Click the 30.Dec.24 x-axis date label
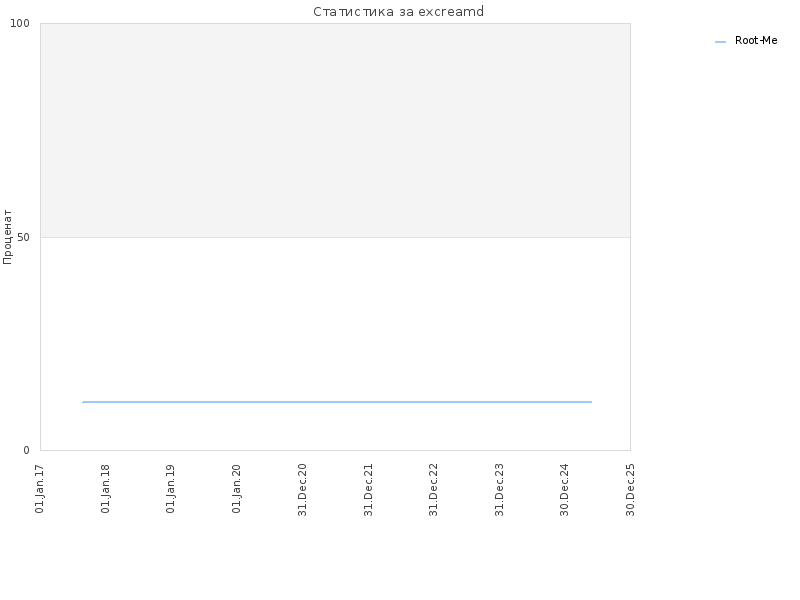800x600 pixels. [564, 489]
